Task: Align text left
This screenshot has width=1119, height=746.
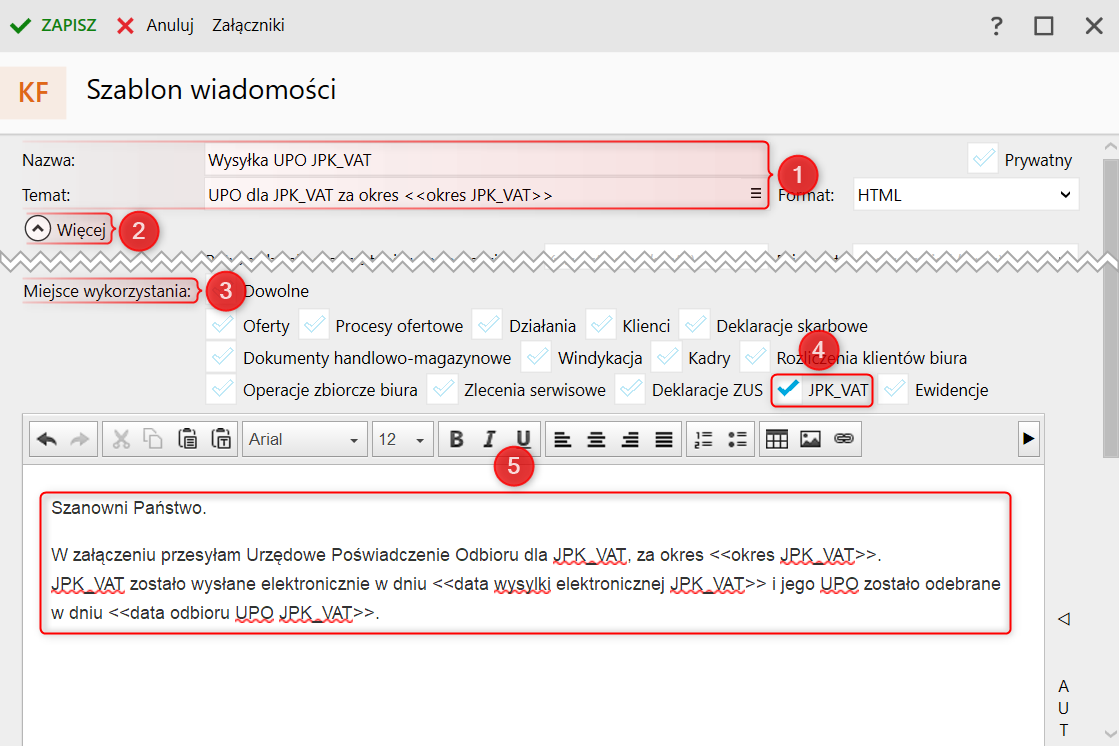Action: coord(563,439)
